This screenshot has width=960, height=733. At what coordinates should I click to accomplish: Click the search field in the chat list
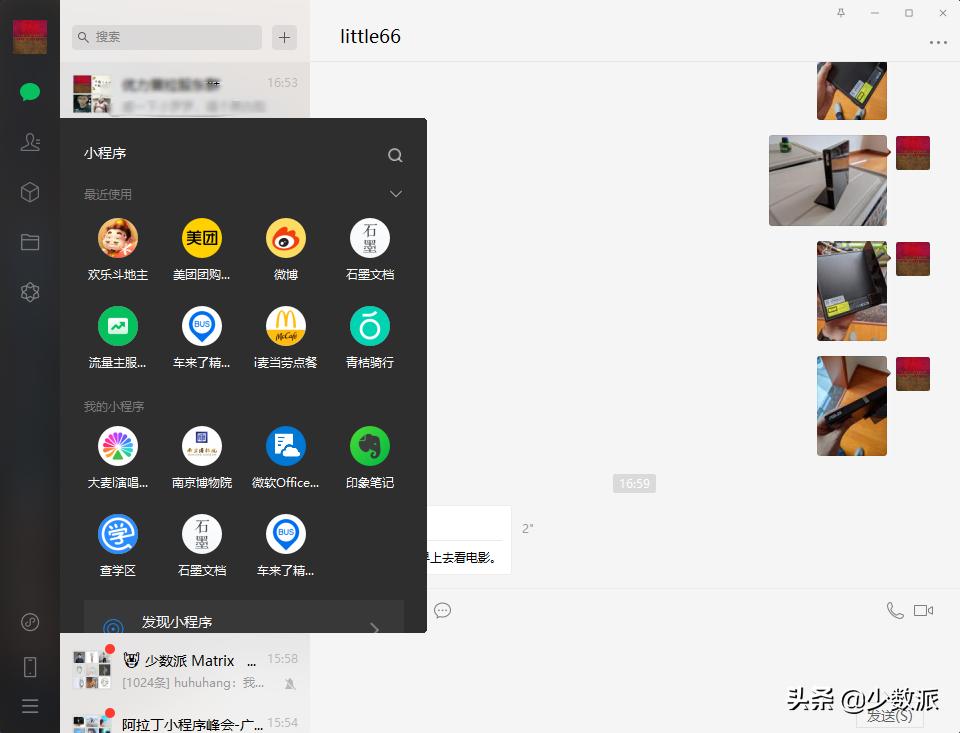click(165, 36)
